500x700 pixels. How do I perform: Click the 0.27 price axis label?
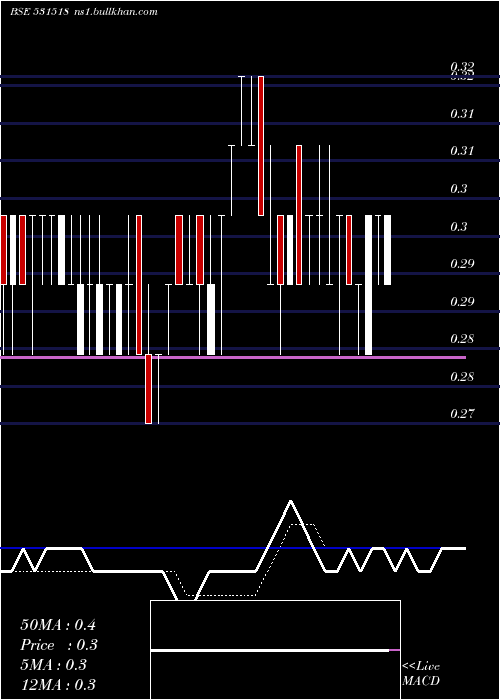[x=462, y=414]
